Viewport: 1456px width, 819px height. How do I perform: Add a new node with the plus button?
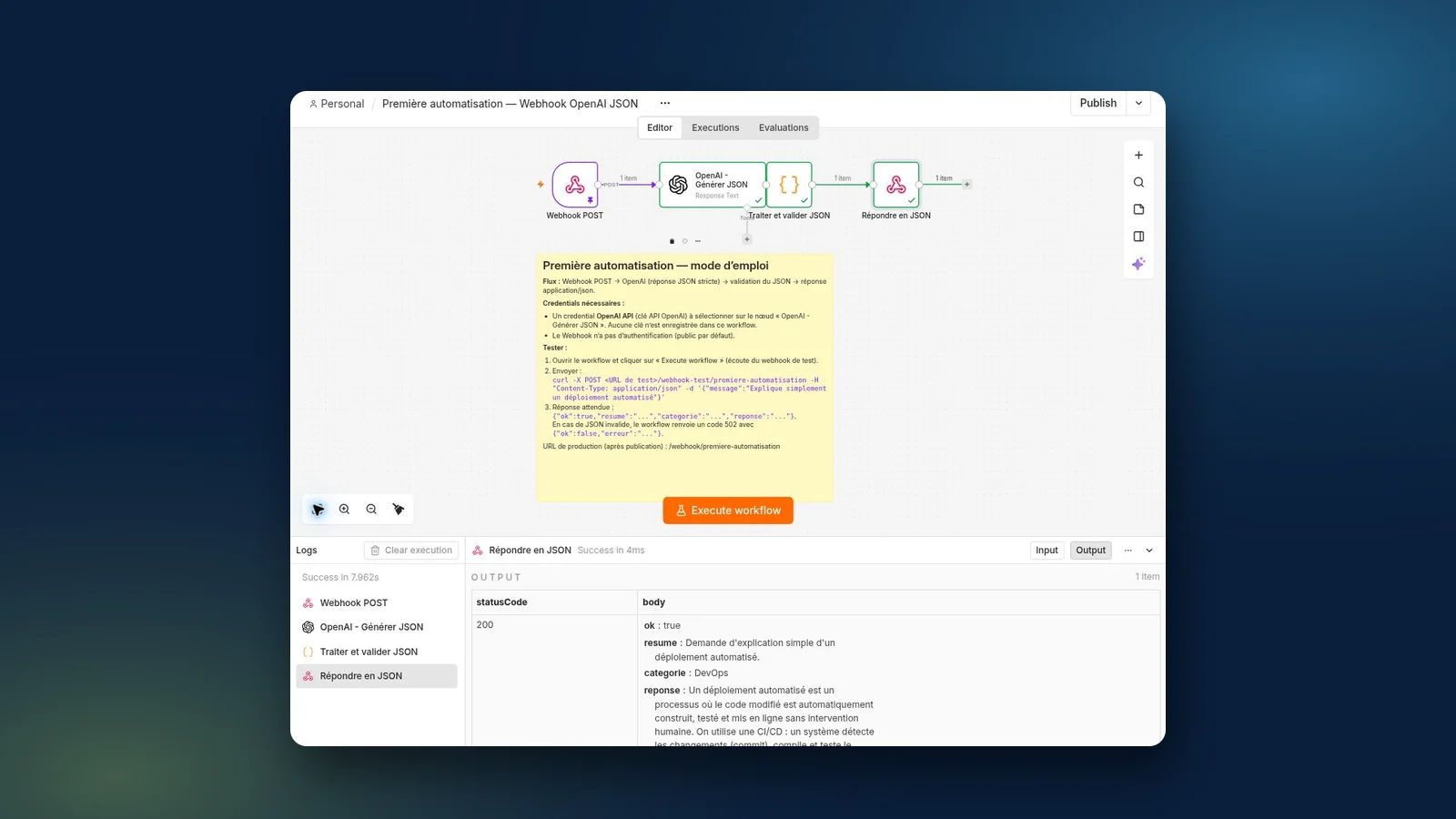(x=1138, y=155)
